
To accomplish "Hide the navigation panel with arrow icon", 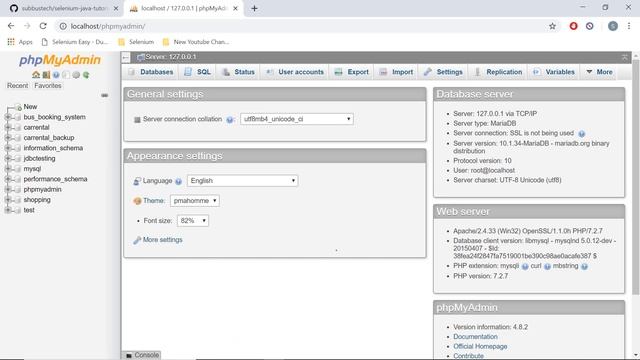I will pos(126,58).
